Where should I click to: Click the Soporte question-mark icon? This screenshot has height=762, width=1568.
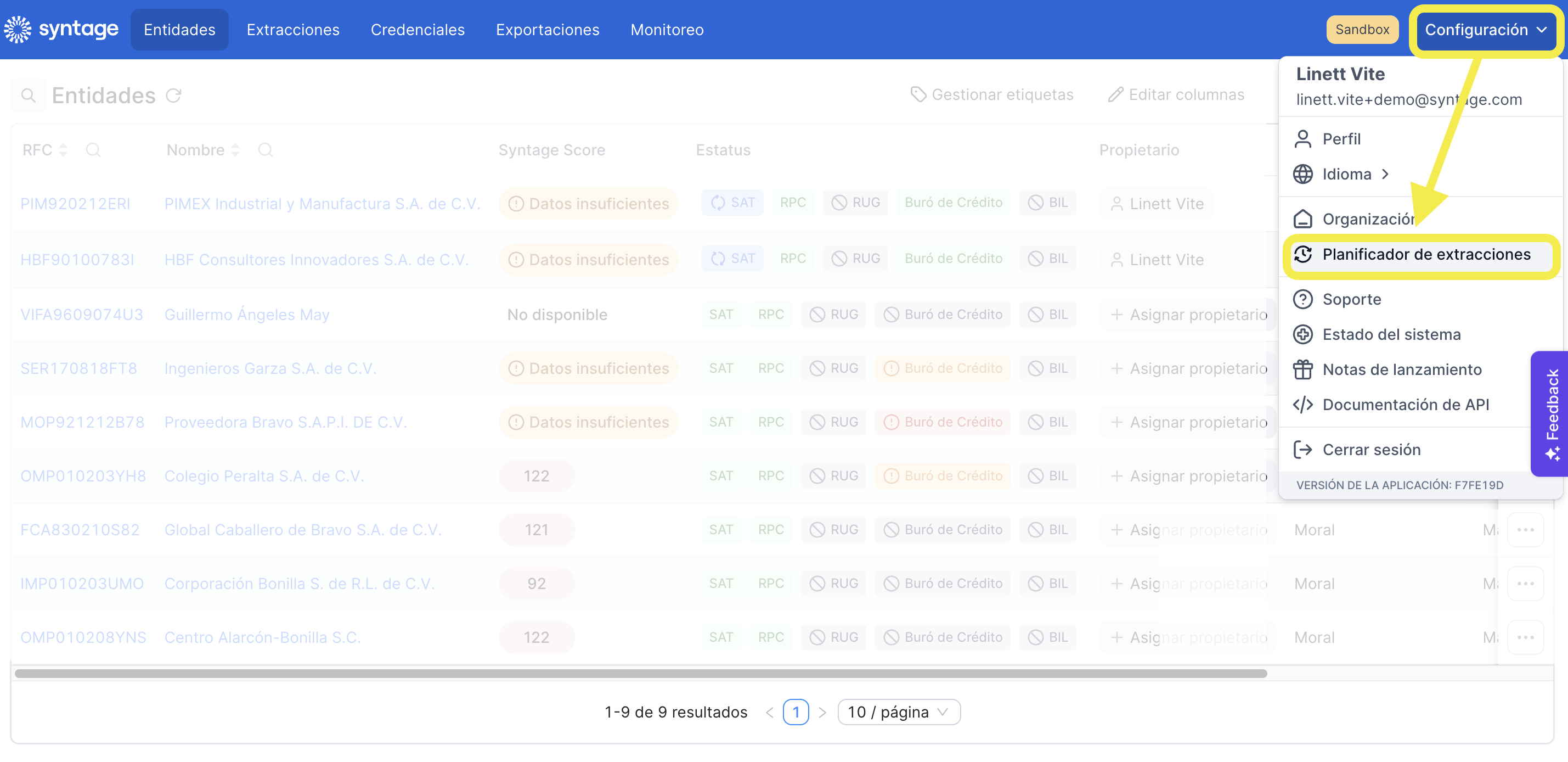click(1302, 299)
